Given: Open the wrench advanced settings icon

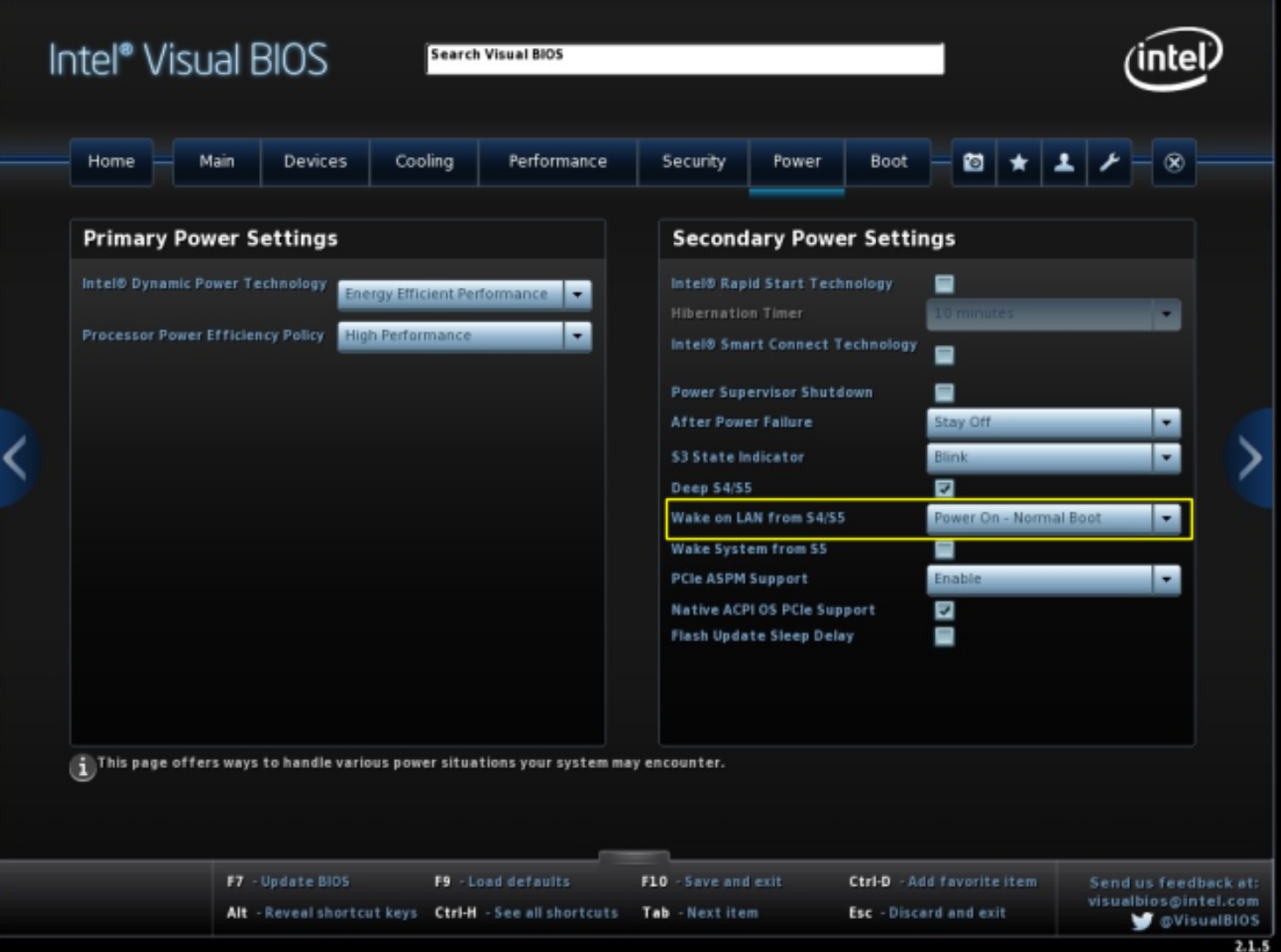Looking at the screenshot, I should coord(1109,162).
